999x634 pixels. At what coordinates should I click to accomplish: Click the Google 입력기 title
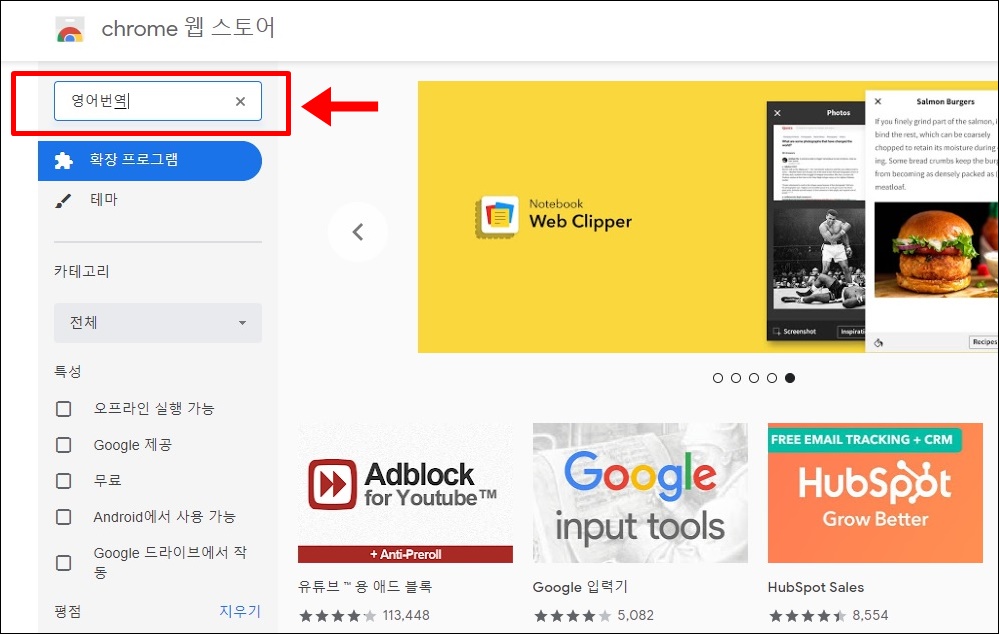point(580,587)
